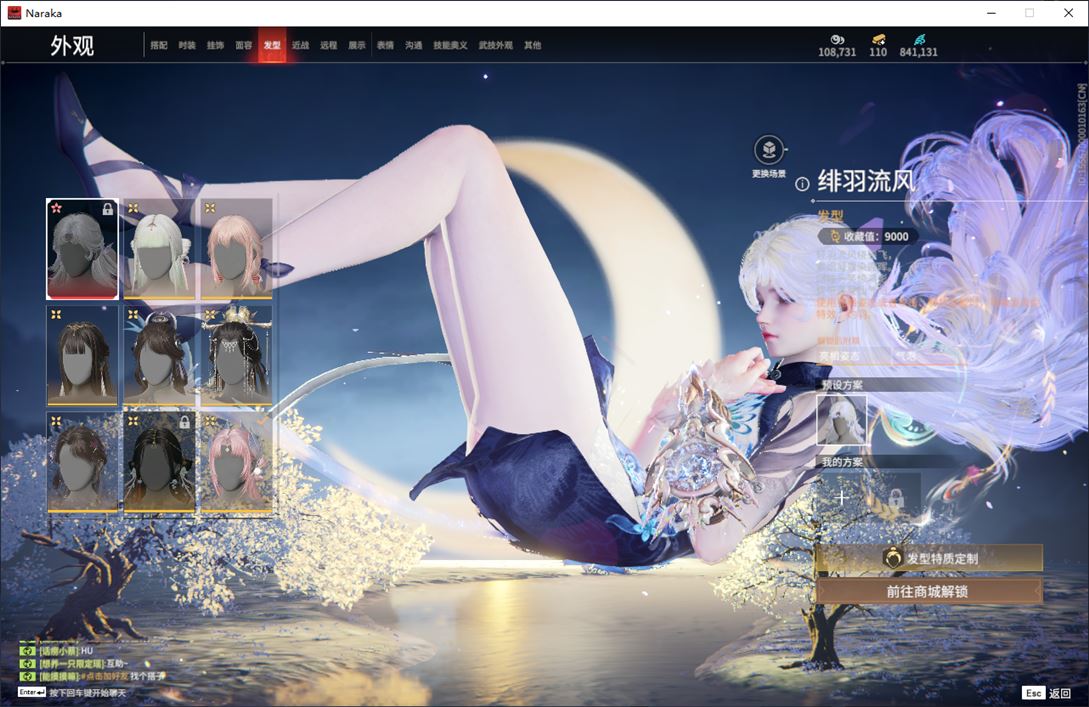This screenshot has width=1089, height=707.
Task: Open 发型特质定制 customization
Action: 929,558
